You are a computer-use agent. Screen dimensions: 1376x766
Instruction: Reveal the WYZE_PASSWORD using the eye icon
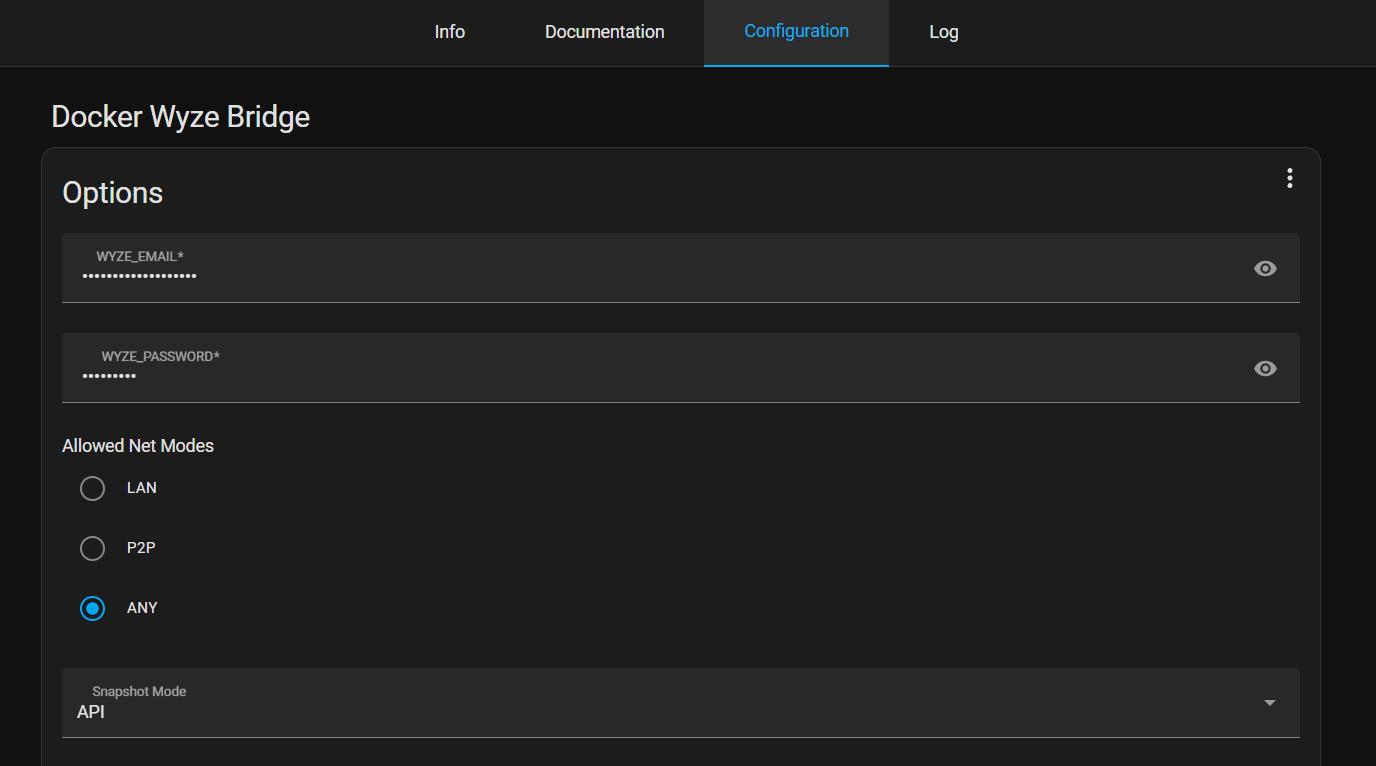tap(1265, 368)
